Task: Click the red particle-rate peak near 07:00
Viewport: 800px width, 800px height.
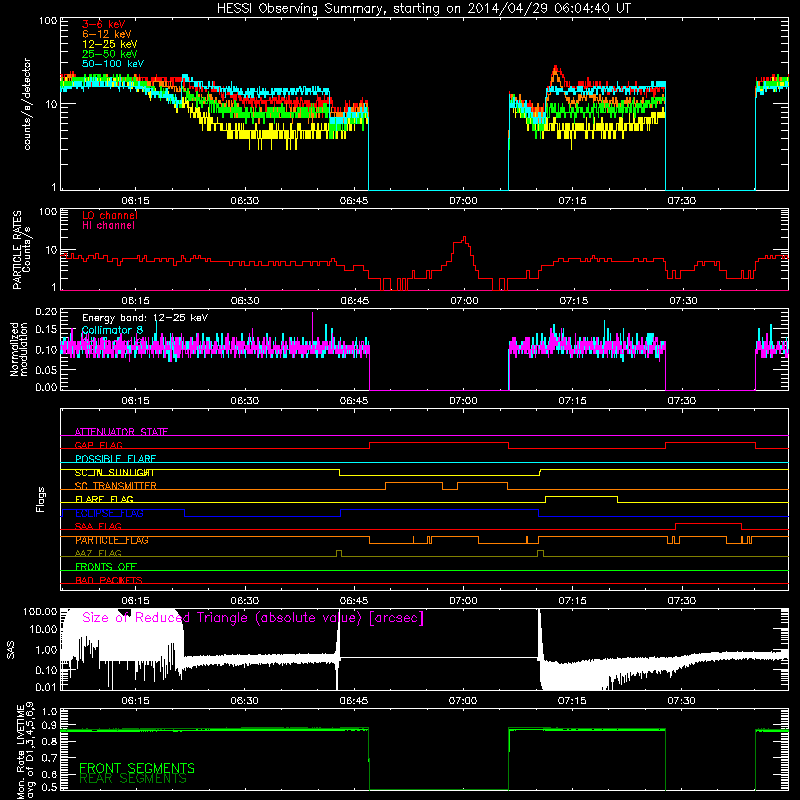Action: point(463,240)
